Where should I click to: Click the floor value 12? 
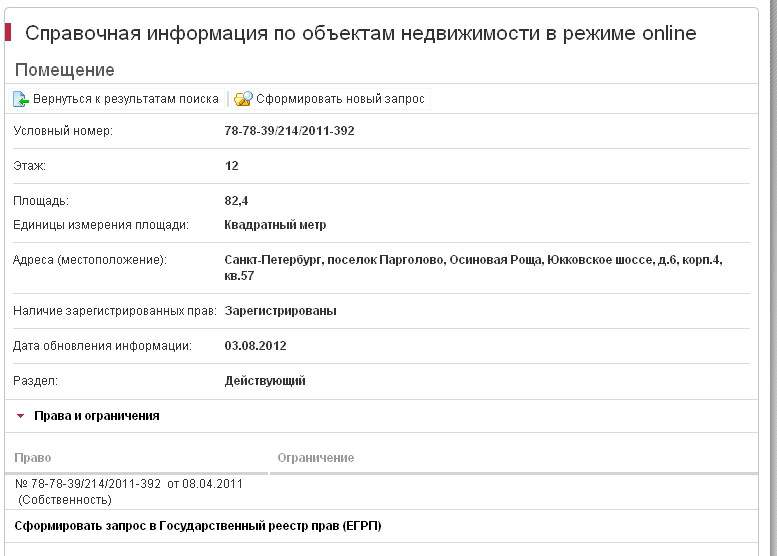tap(232, 166)
